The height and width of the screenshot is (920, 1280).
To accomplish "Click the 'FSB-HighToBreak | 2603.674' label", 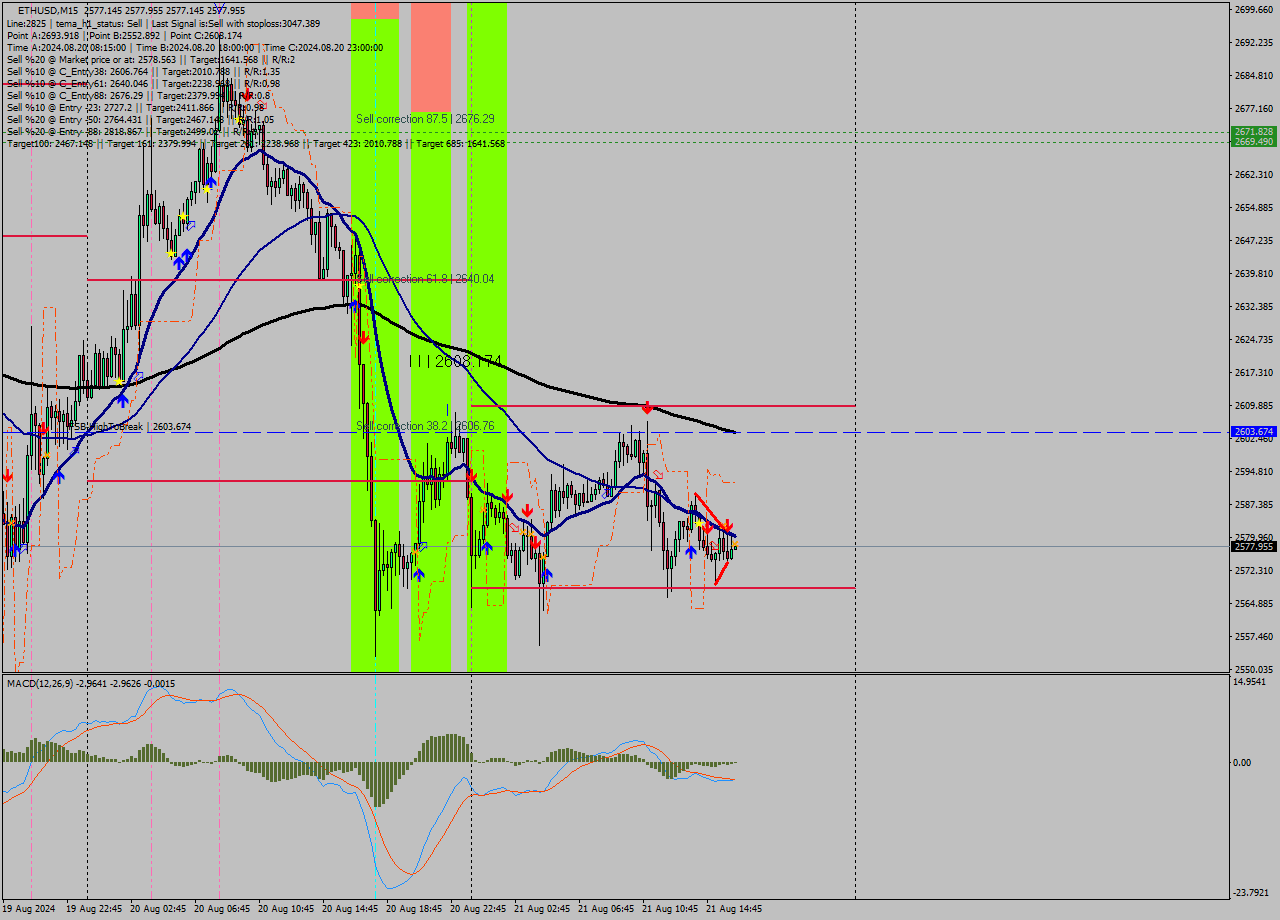I will (x=131, y=426).
